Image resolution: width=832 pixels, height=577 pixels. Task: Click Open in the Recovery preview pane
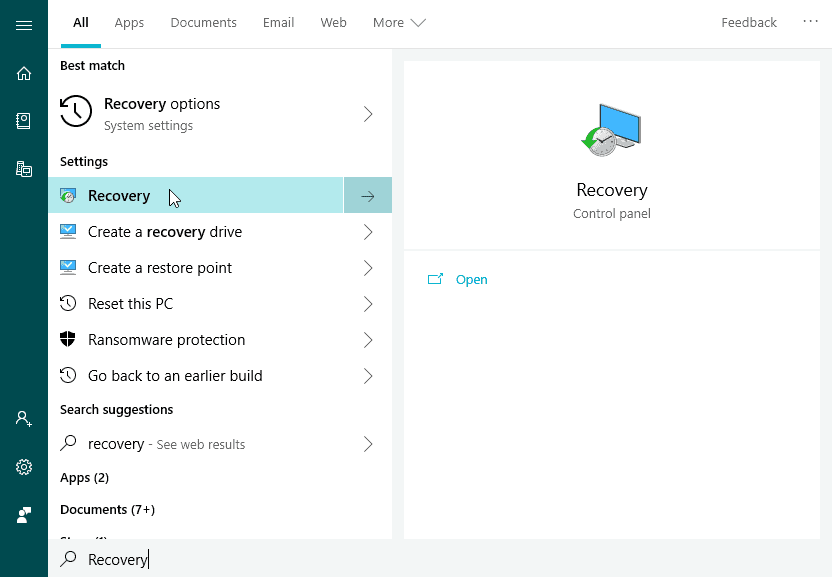(471, 279)
